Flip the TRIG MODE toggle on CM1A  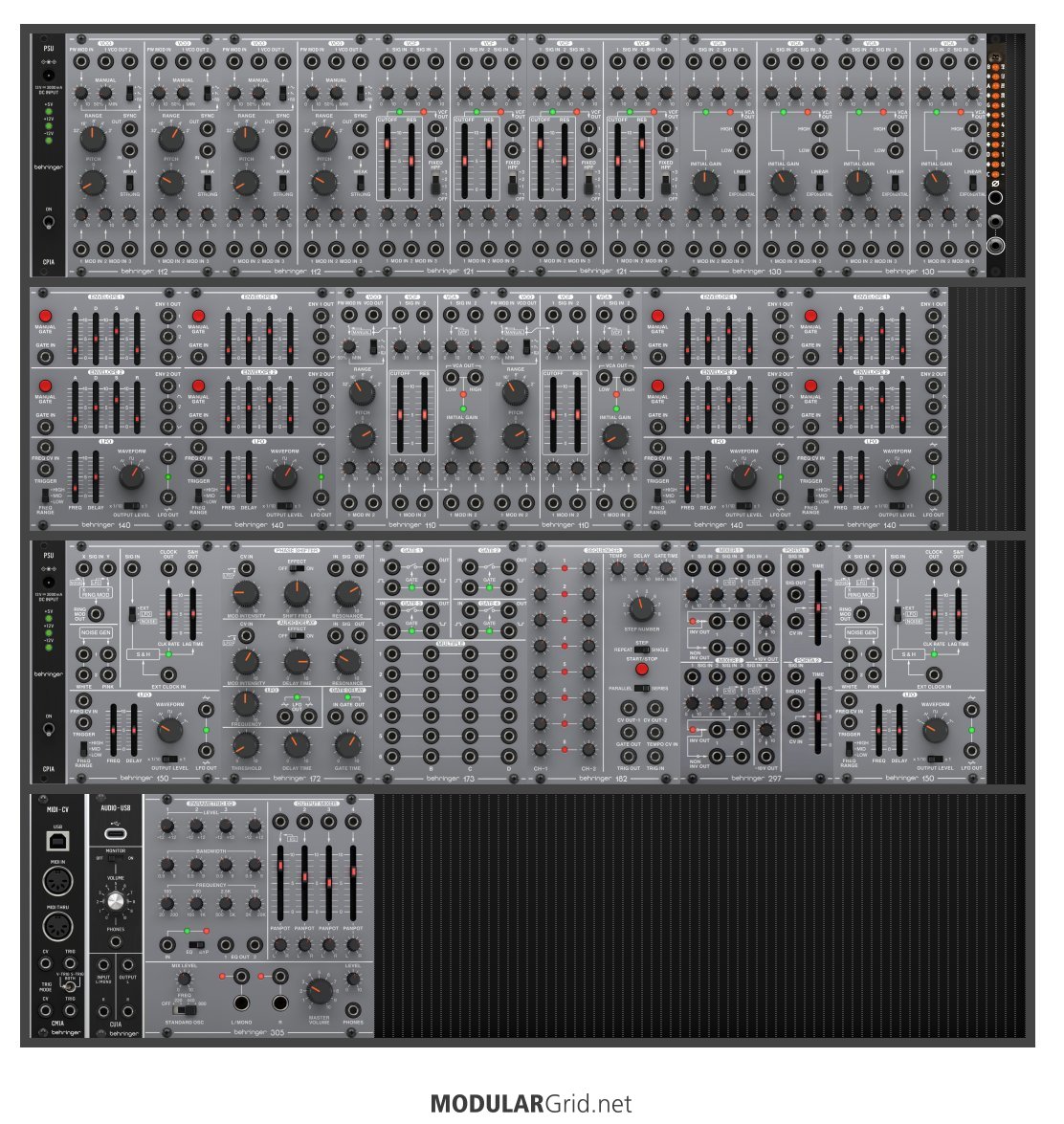(70, 986)
